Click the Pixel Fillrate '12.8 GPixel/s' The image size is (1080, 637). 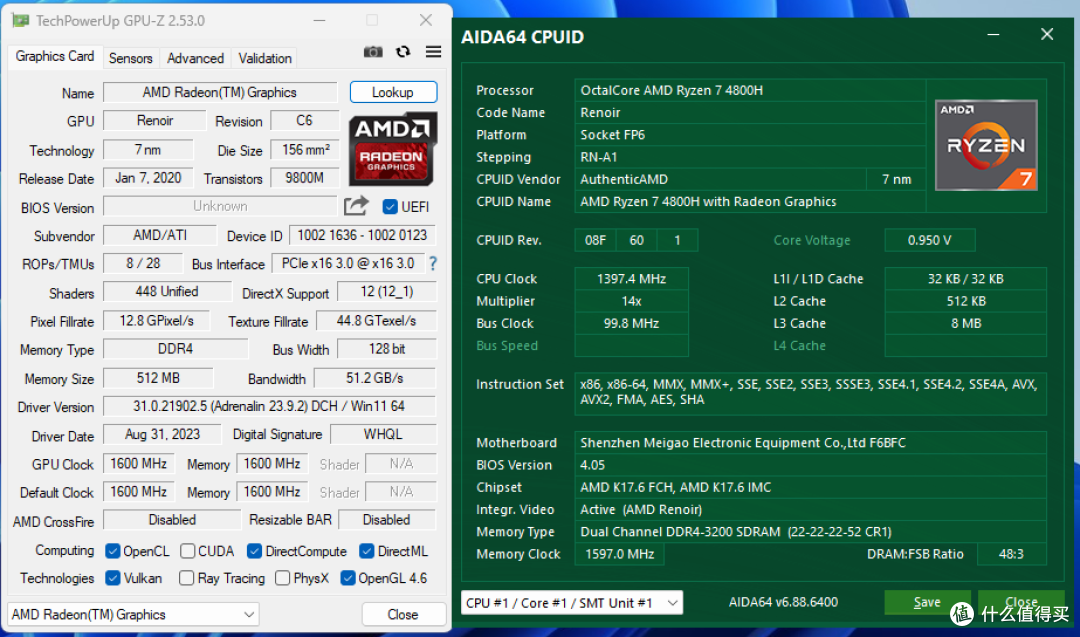point(156,321)
